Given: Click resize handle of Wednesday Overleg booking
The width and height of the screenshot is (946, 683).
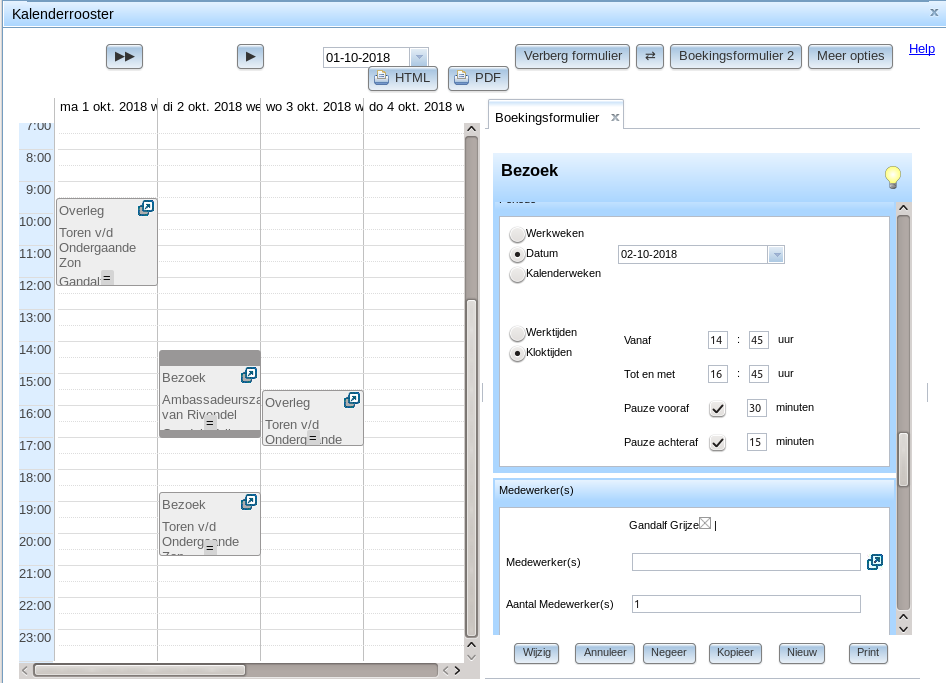Looking at the screenshot, I should pyautogui.click(x=313, y=438).
